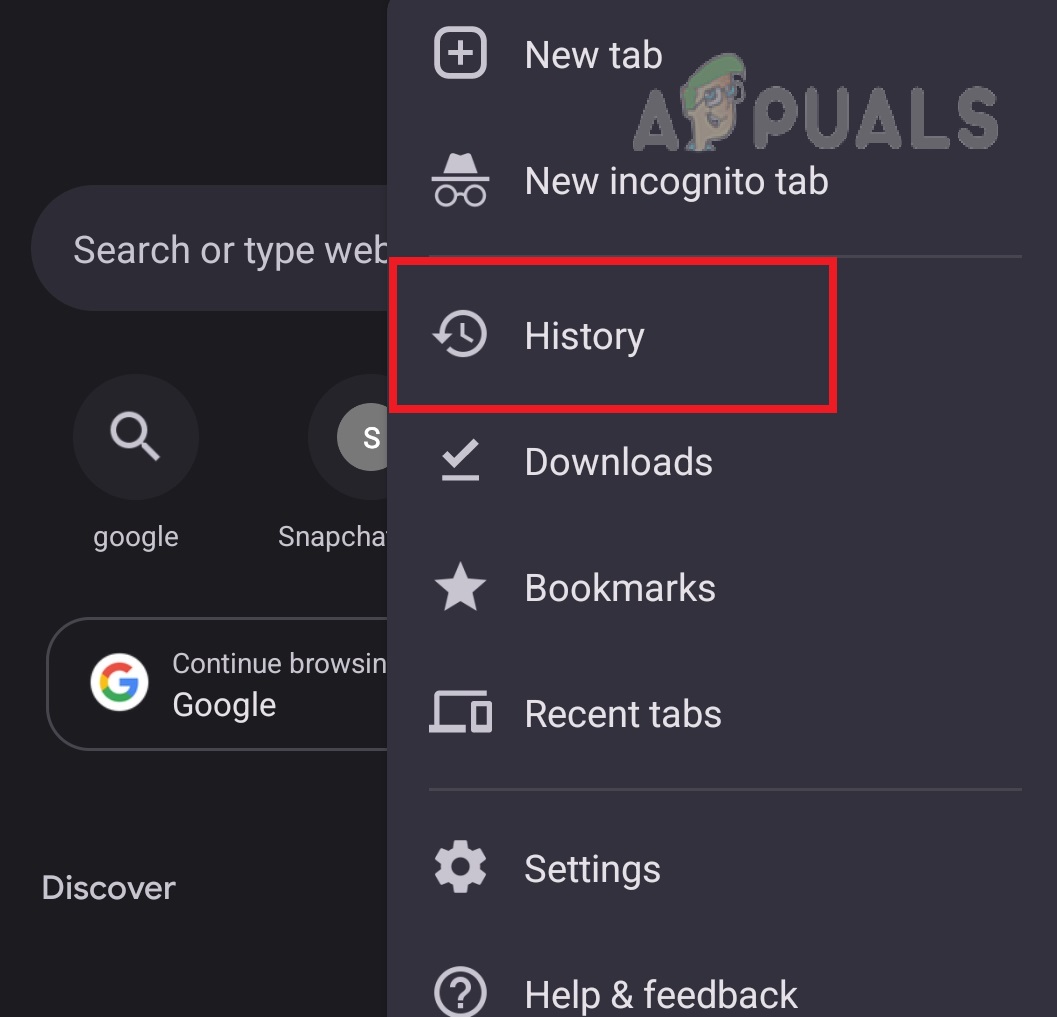The image size is (1057, 1017).
Task: Select the Recent tabs devices icon
Action: [x=460, y=714]
